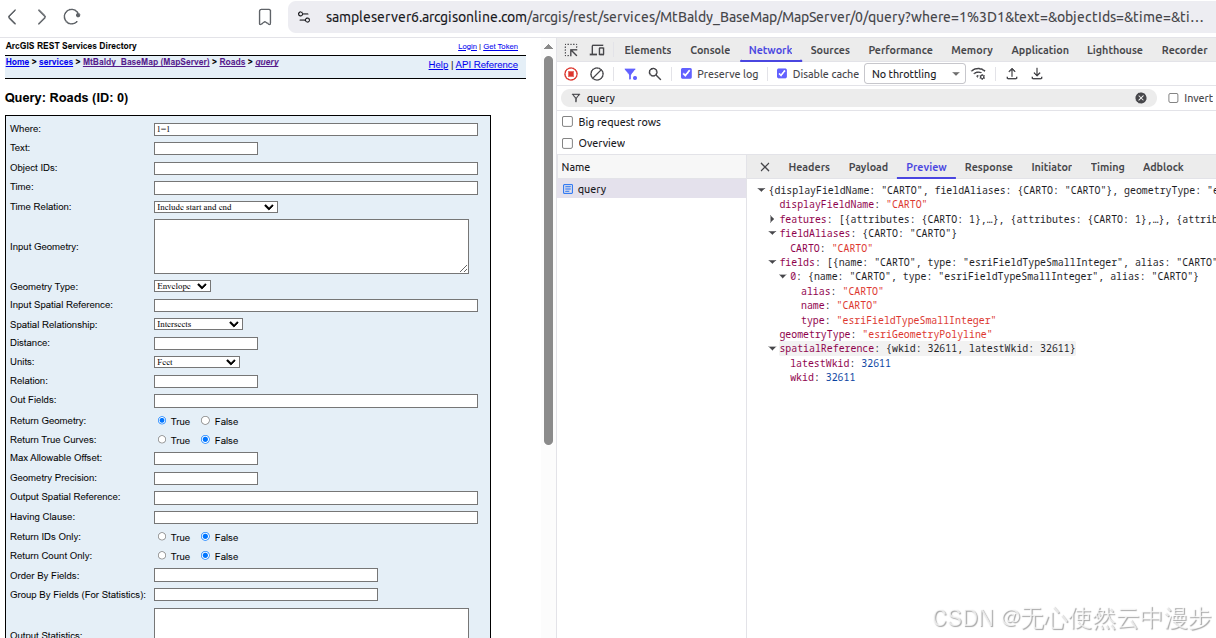Screen dimensions: 1216x638
Task: Go back with the browser back arrow
Action: click(13, 17)
